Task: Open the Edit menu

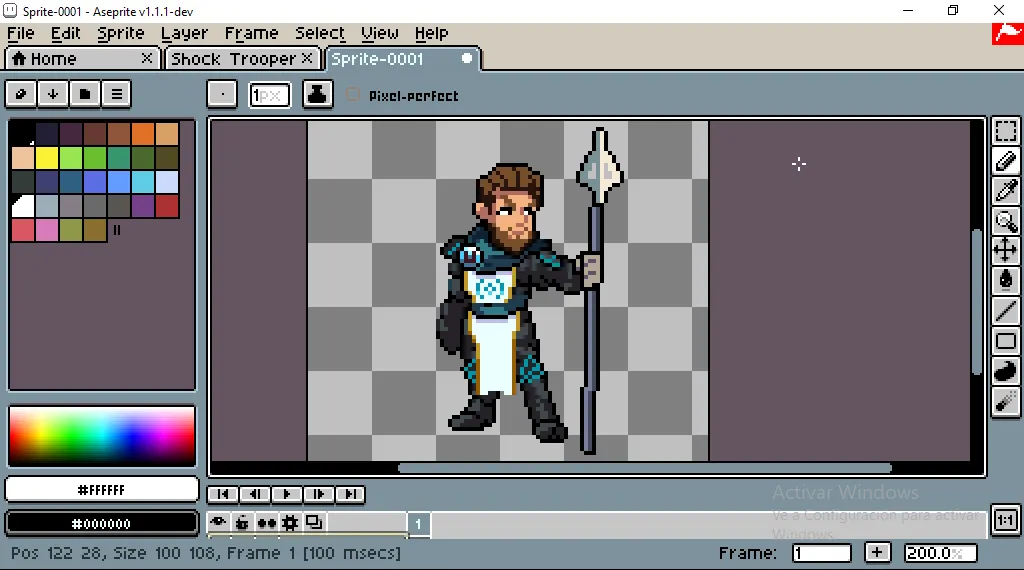Action: click(66, 33)
